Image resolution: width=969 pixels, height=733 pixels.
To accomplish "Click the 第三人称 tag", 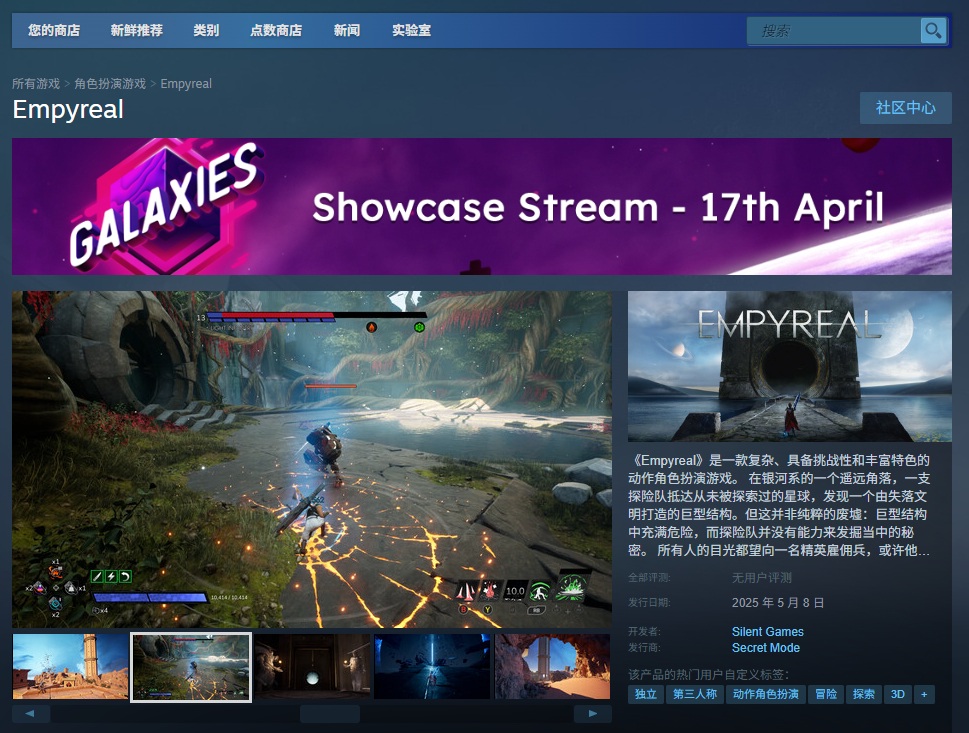I will point(695,694).
